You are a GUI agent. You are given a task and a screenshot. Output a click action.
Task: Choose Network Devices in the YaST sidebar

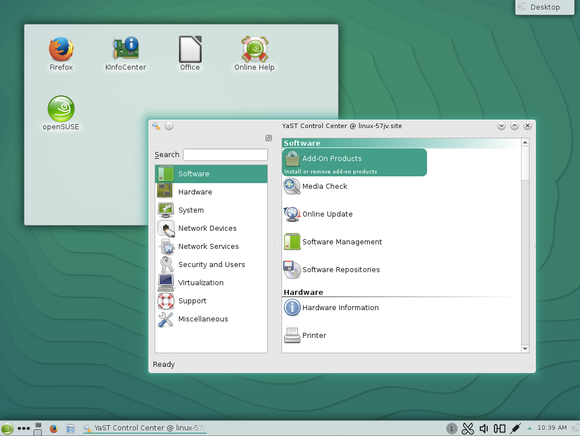(211, 228)
